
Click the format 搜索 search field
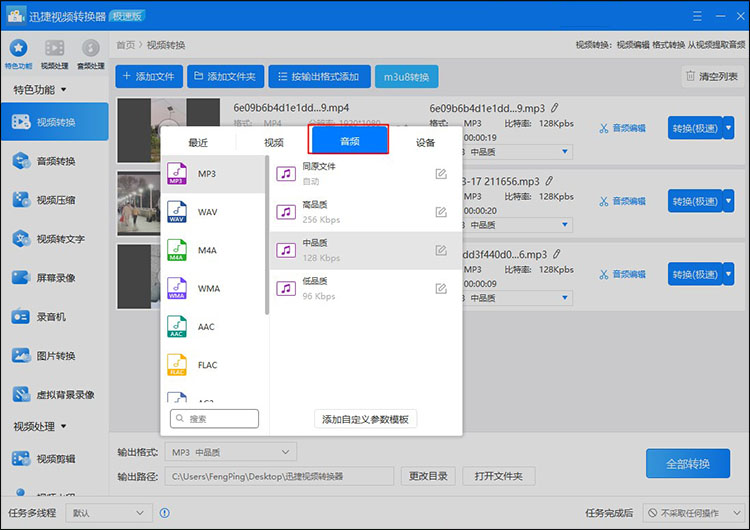214,419
